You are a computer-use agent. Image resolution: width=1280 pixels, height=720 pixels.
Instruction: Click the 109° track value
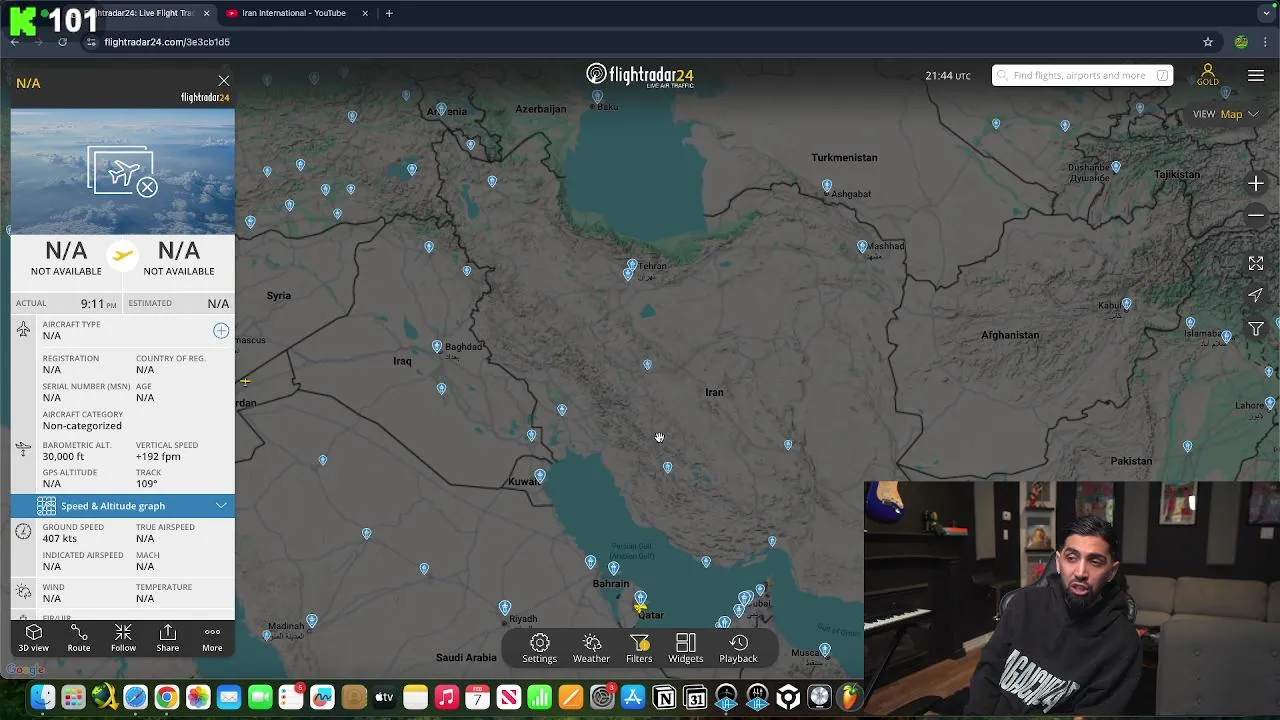click(x=147, y=484)
